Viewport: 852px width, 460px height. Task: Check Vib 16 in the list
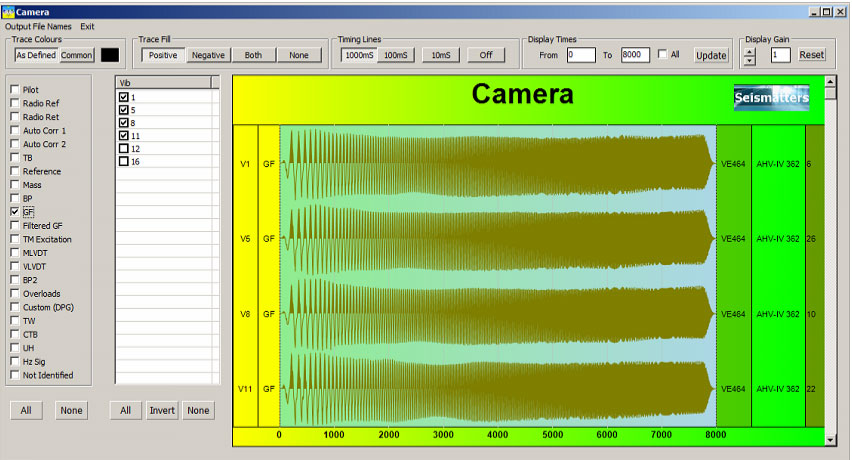(123, 161)
